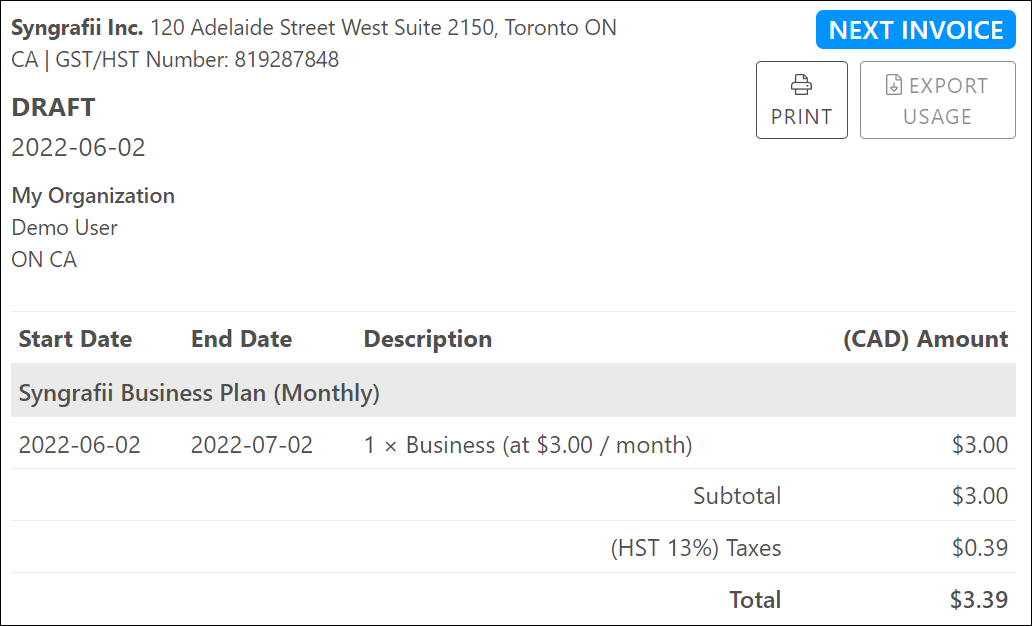This screenshot has height=626, width=1032.
Task: Click the 2022-06-02 start date cell
Action: [80, 445]
